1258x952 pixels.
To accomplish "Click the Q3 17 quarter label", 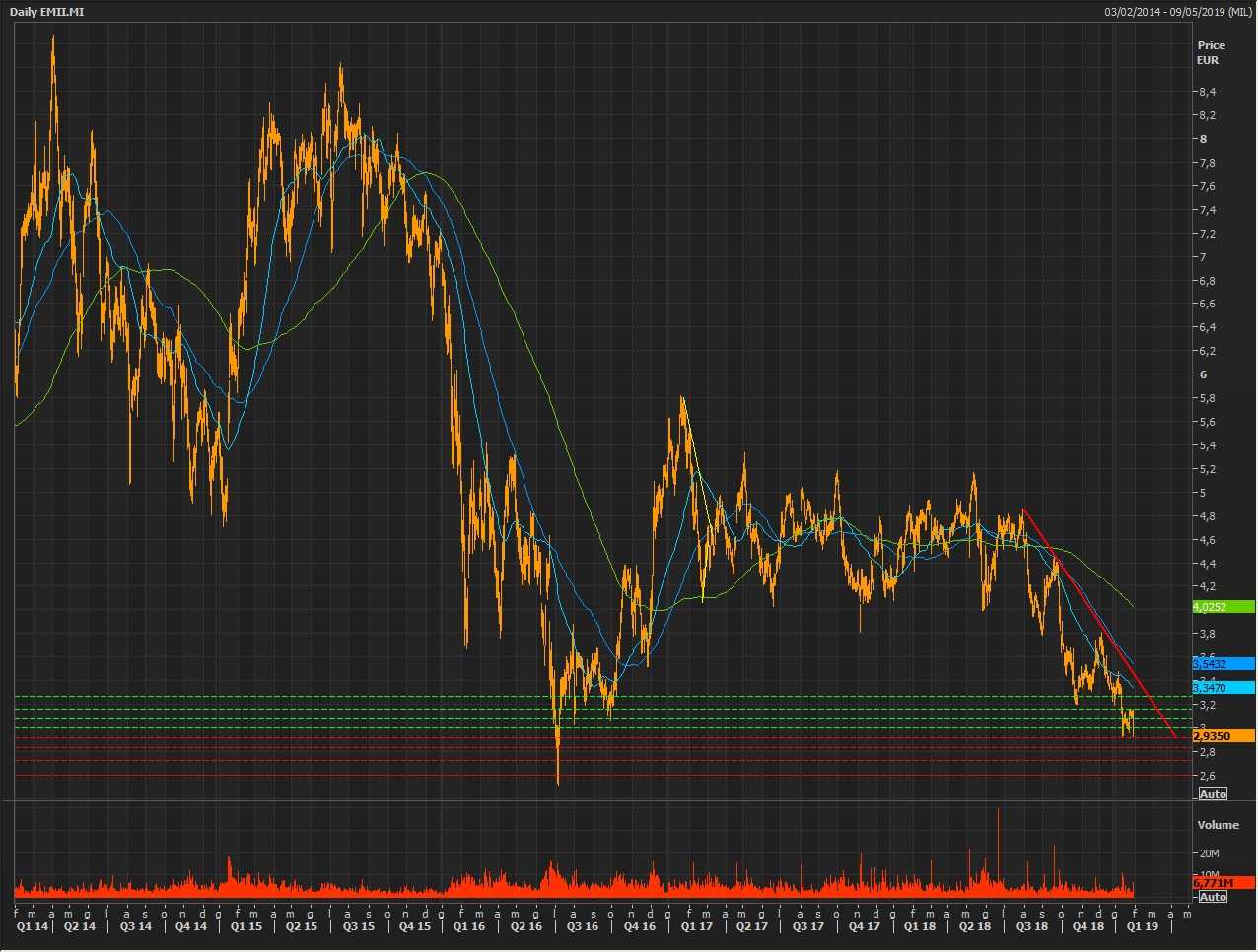I will pos(808,926).
